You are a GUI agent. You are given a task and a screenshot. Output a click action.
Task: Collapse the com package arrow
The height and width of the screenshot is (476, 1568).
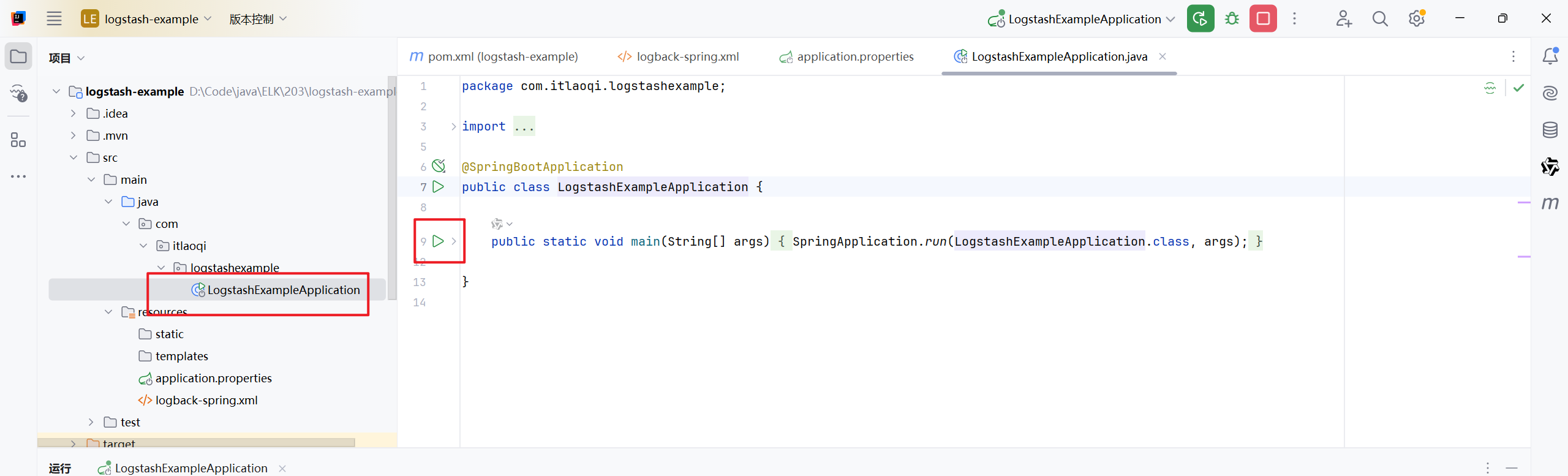pyautogui.click(x=126, y=224)
